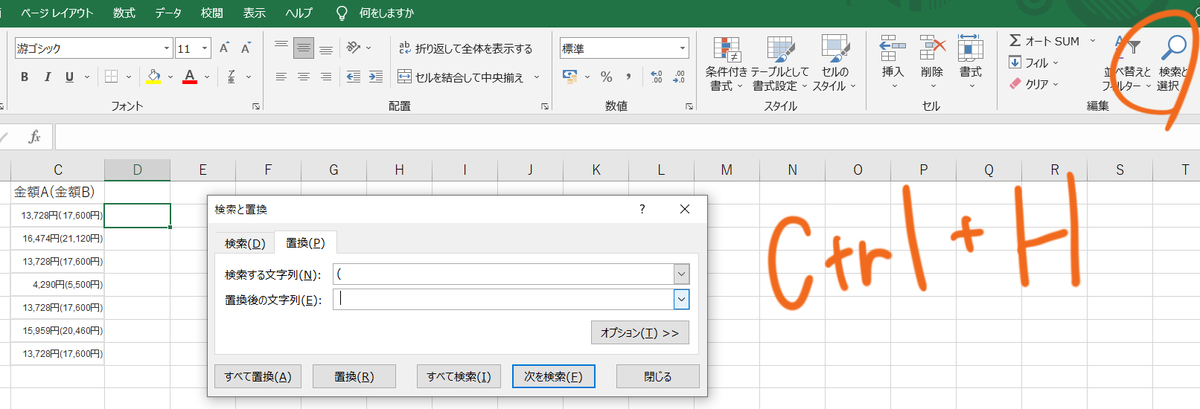Open ページ レイアウト ribbon tab

point(57,13)
